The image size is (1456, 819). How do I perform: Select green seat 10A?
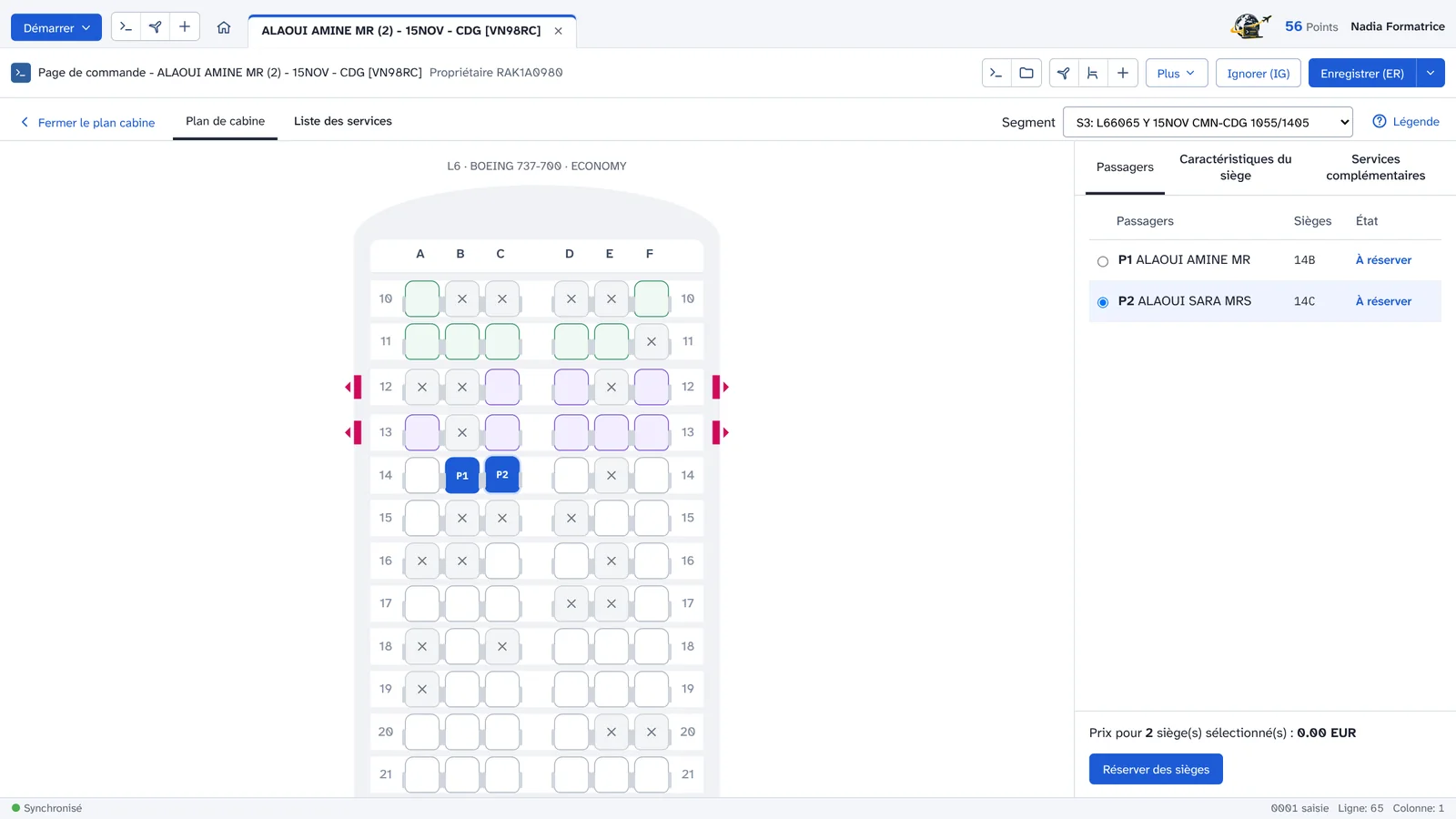(422, 298)
